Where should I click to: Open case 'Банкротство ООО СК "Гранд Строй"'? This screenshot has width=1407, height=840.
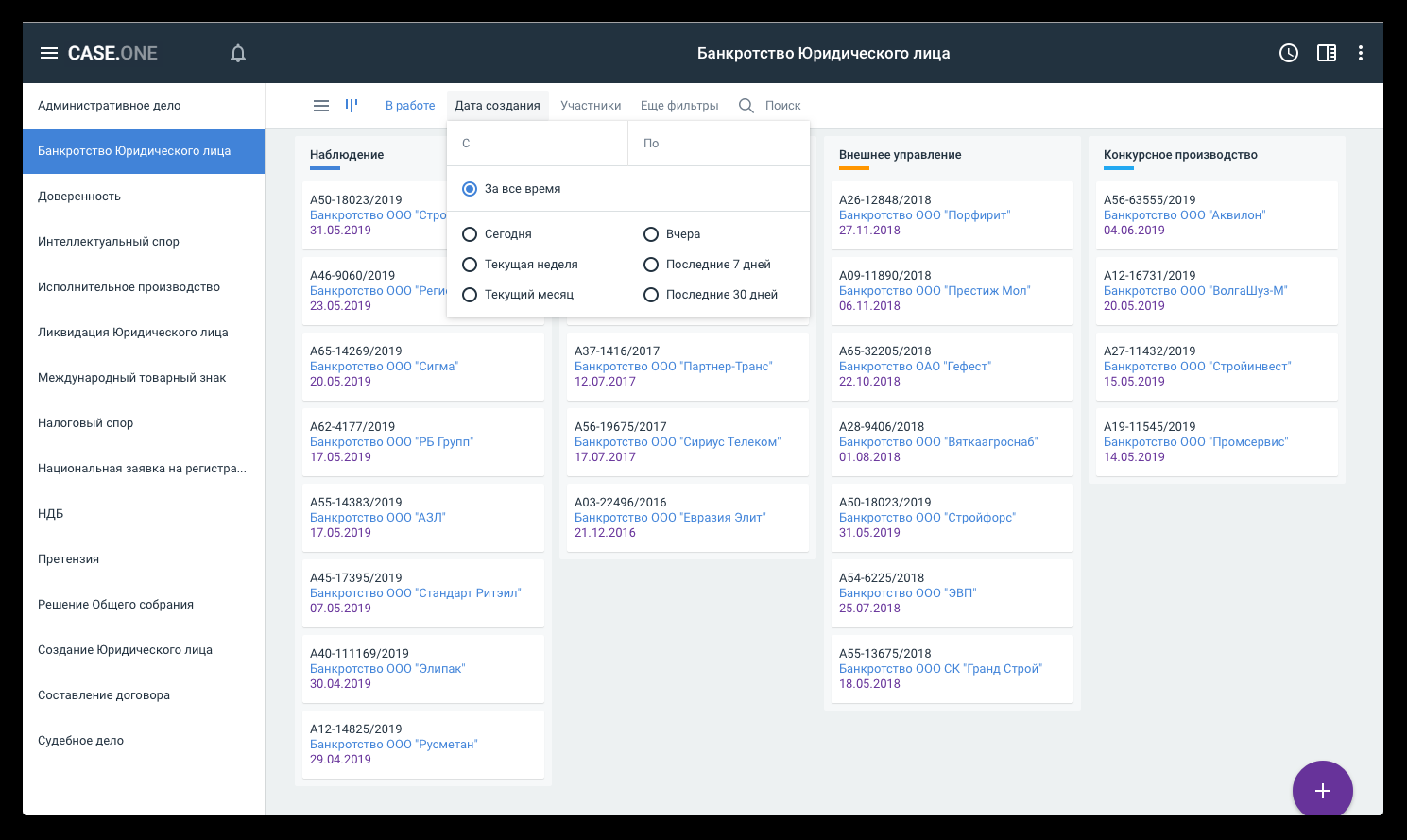(941, 669)
